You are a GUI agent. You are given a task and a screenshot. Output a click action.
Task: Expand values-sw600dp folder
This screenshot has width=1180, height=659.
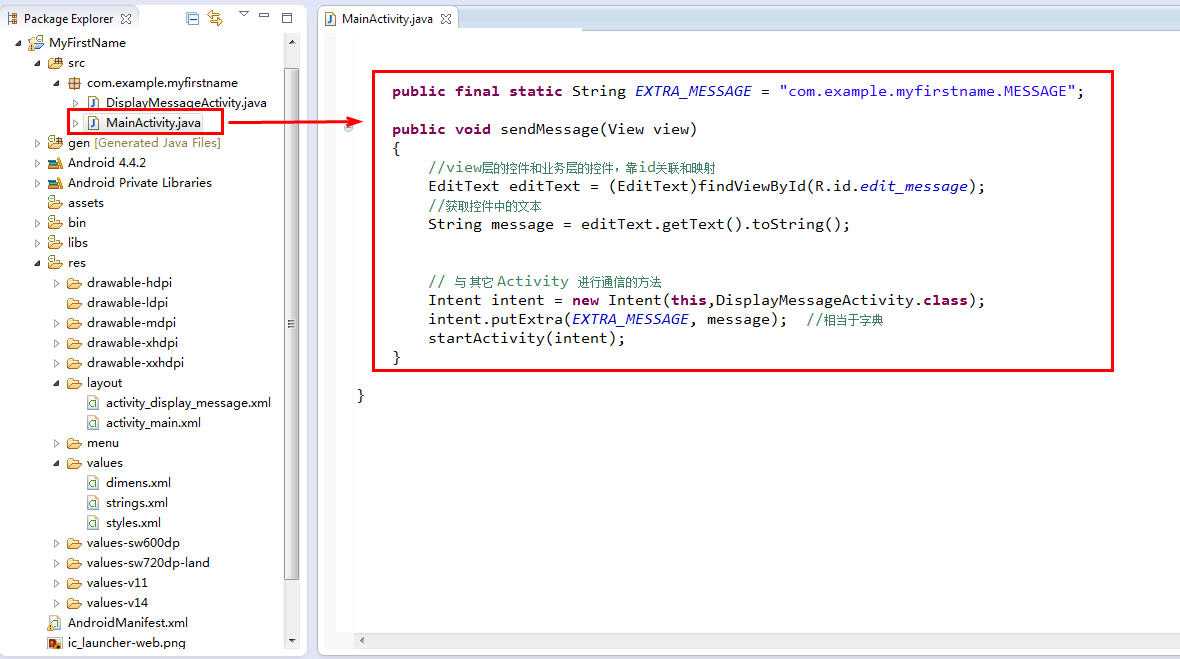[56, 543]
